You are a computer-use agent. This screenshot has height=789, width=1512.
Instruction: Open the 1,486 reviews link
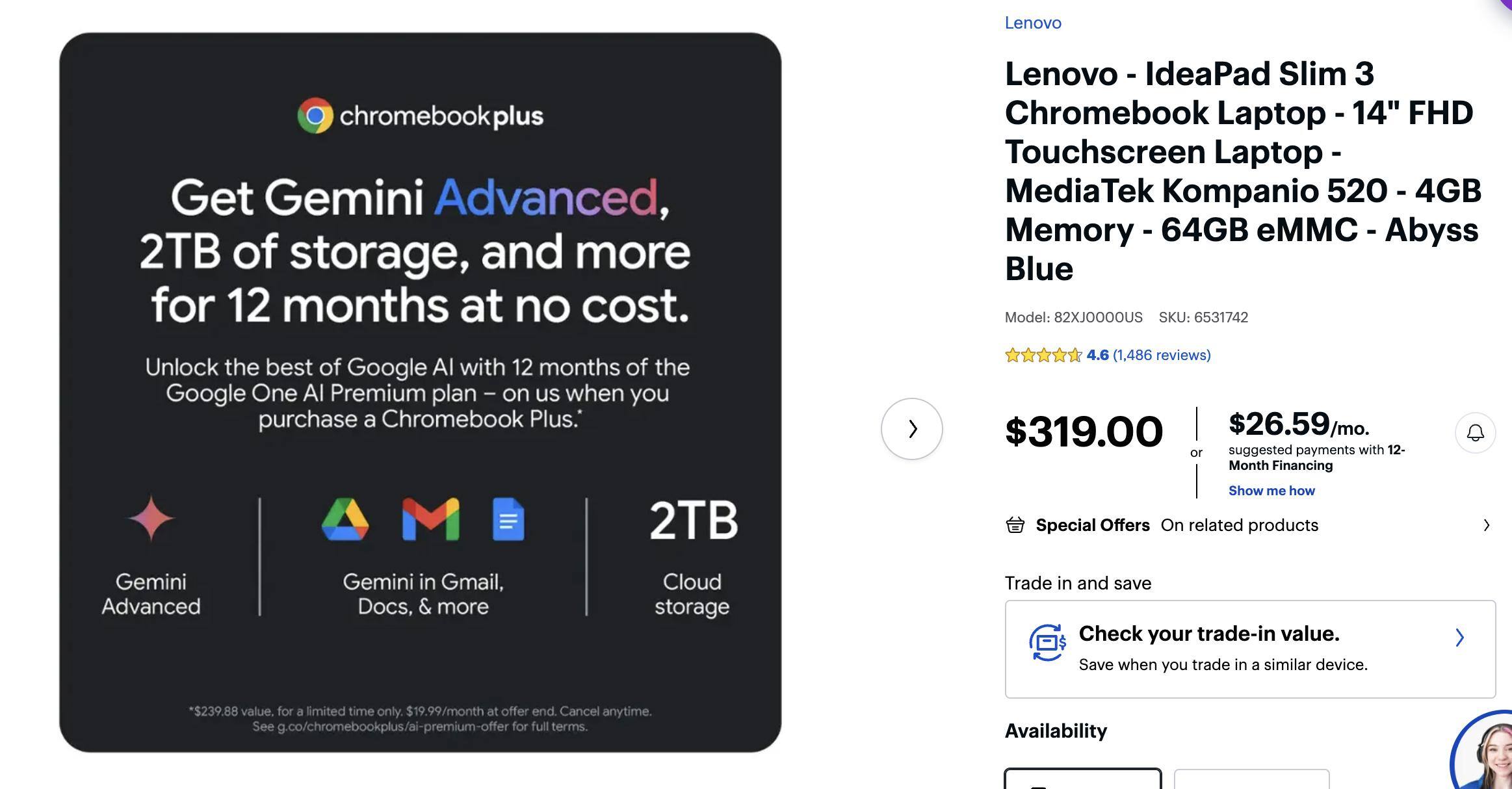1162,355
